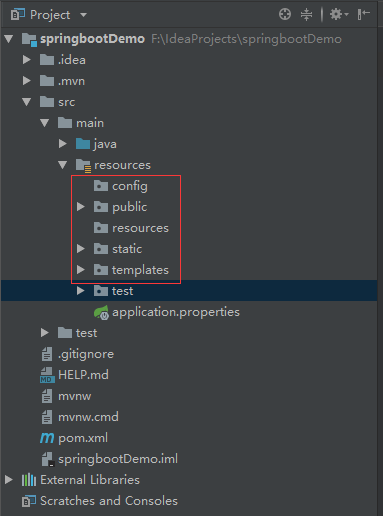Click the nested resources folder icon
The height and width of the screenshot is (516, 383).
coord(101,228)
